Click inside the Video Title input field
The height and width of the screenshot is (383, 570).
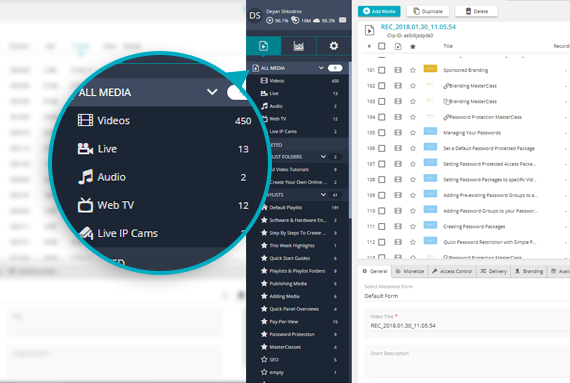[x=469, y=326]
